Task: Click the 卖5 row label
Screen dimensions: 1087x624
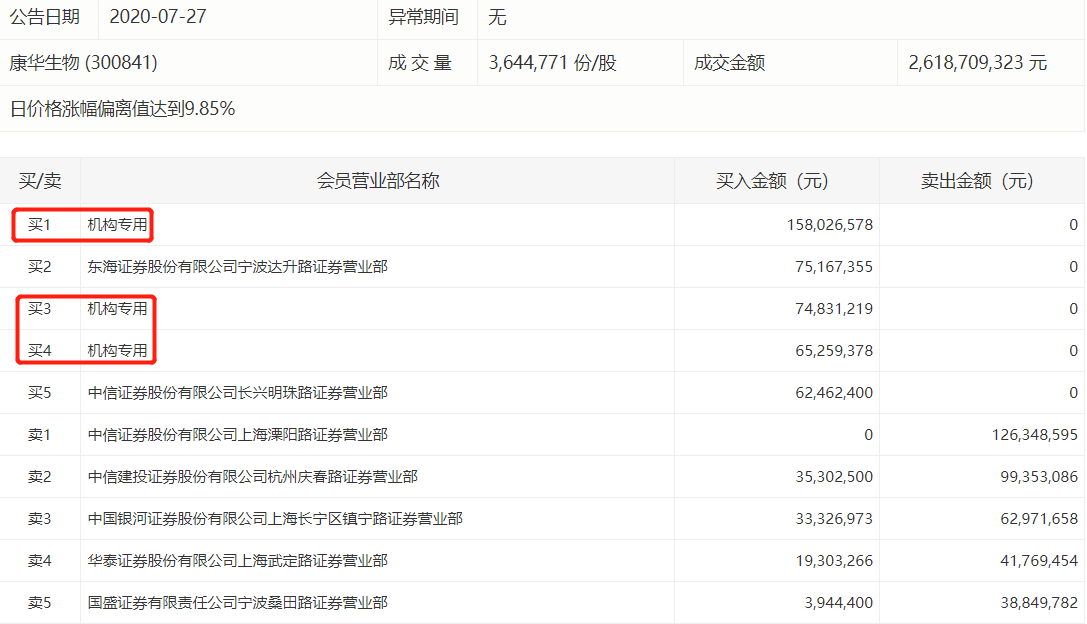Action: (40, 603)
